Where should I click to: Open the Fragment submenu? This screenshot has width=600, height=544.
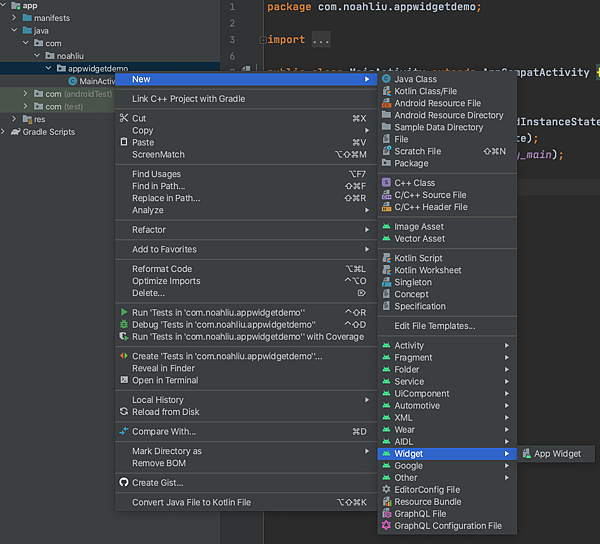coord(447,357)
